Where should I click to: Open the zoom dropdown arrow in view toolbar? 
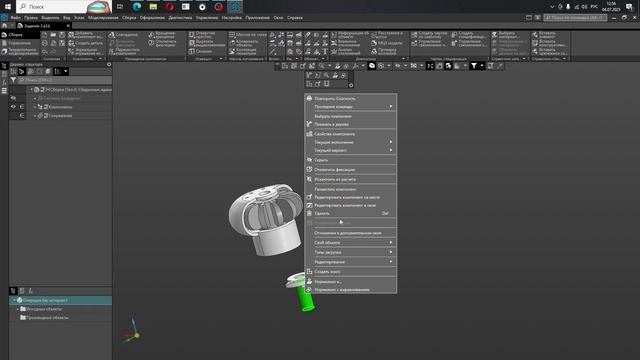click(329, 66)
